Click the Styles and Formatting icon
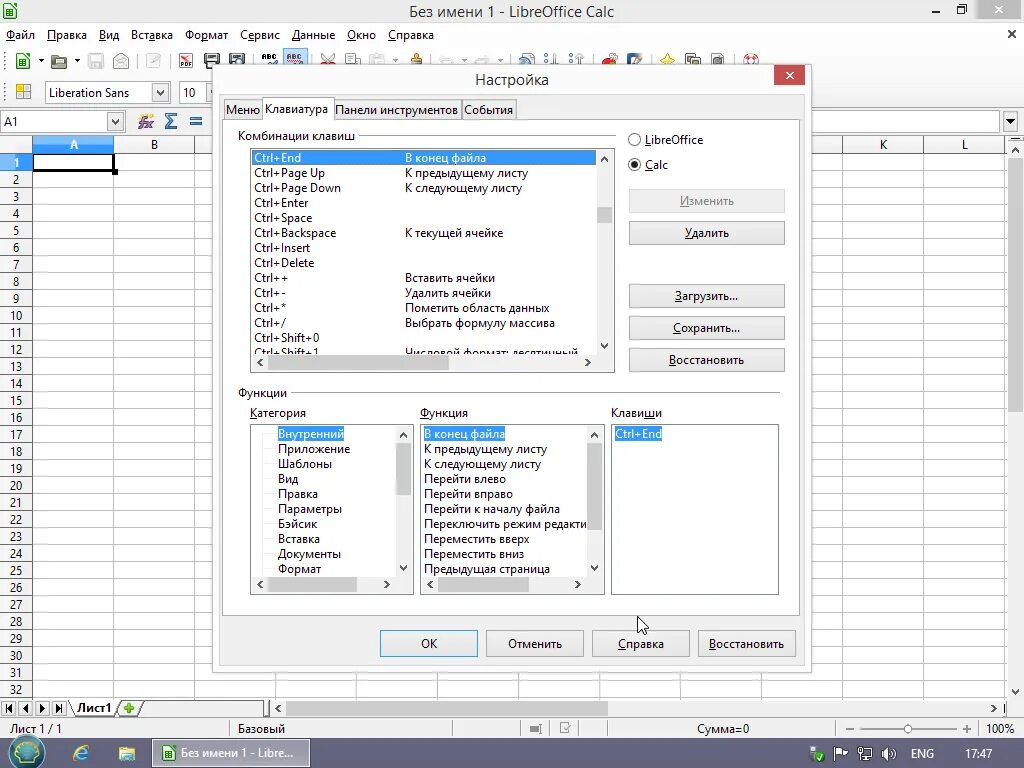The image size is (1024, 768). [x=24, y=92]
